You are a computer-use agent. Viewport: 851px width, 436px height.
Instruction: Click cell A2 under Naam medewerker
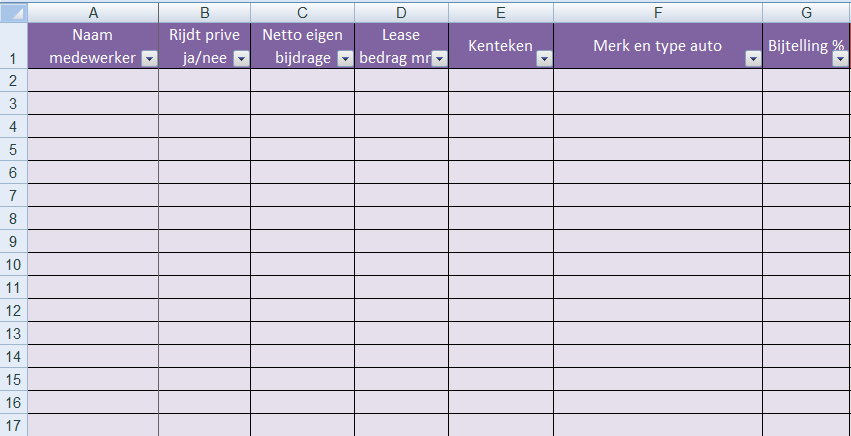[93, 80]
